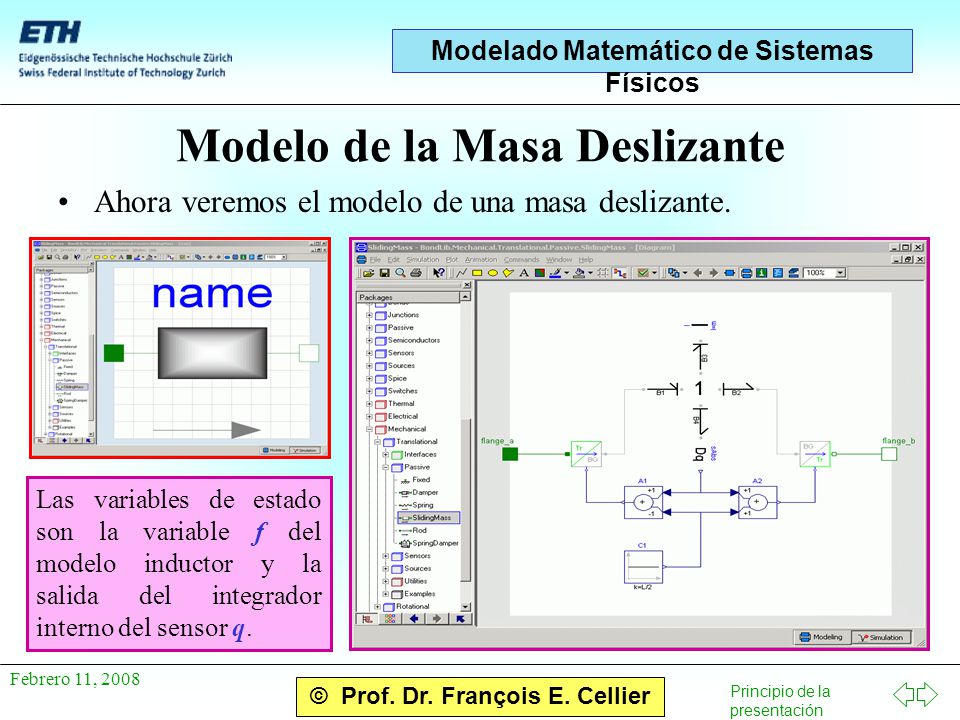Pick the Fill Color bucket tool
960x720 pixels.
point(579,273)
